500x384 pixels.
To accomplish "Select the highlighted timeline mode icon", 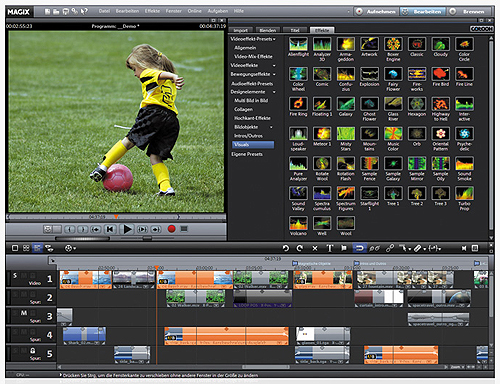I will tap(37, 248).
